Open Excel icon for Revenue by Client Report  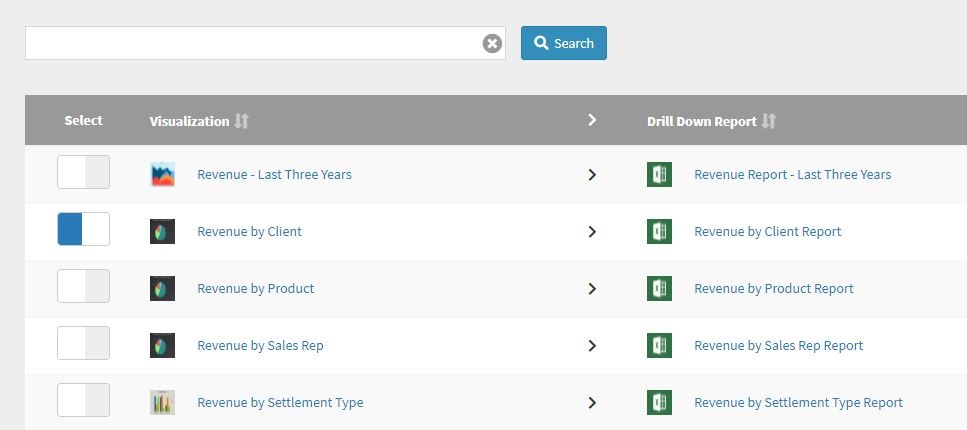[659, 231]
